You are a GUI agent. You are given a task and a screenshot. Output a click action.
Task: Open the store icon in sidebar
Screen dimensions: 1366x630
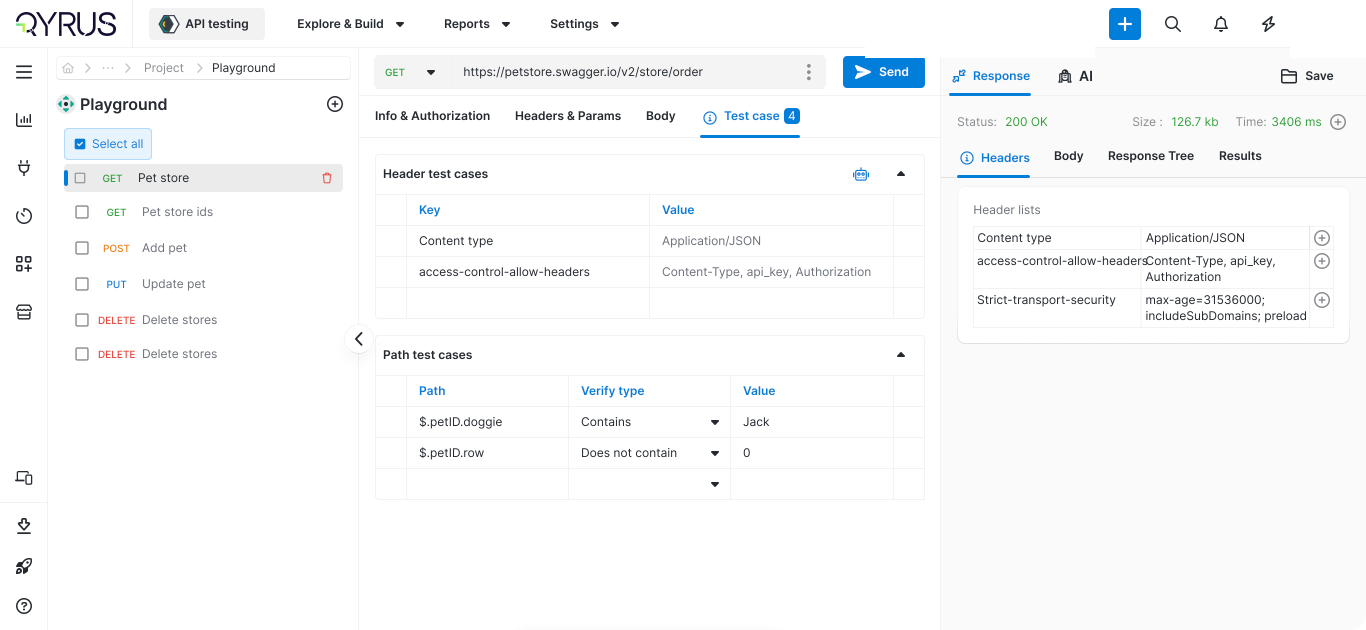click(24, 312)
